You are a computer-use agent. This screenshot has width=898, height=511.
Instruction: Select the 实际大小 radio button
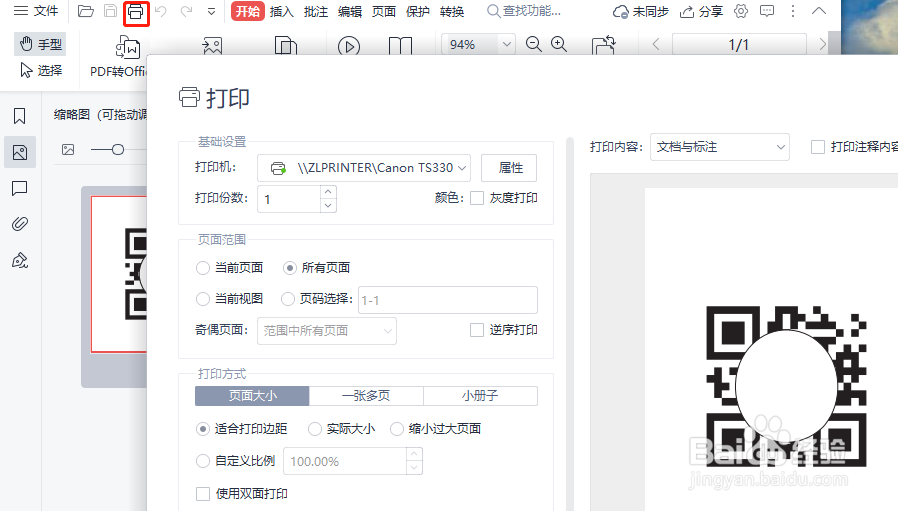314,429
